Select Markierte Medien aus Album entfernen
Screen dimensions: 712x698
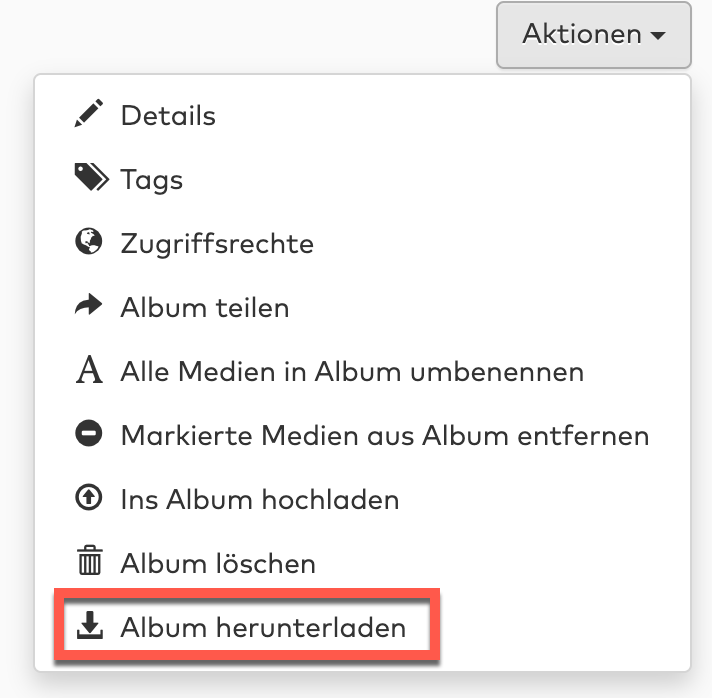[x=385, y=435]
